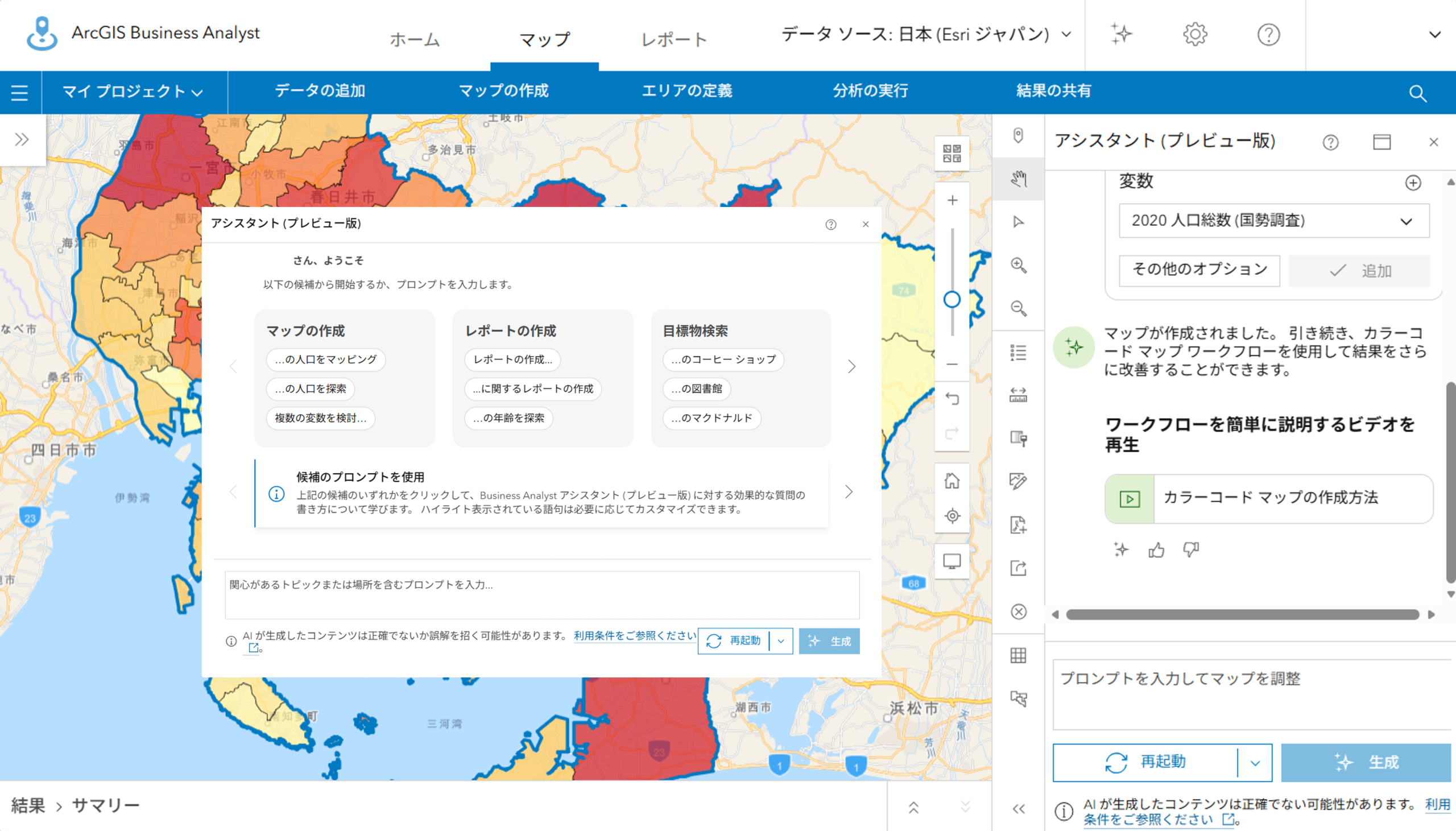Expand the left side panel chevrons
1456x831 pixels.
pos(22,140)
